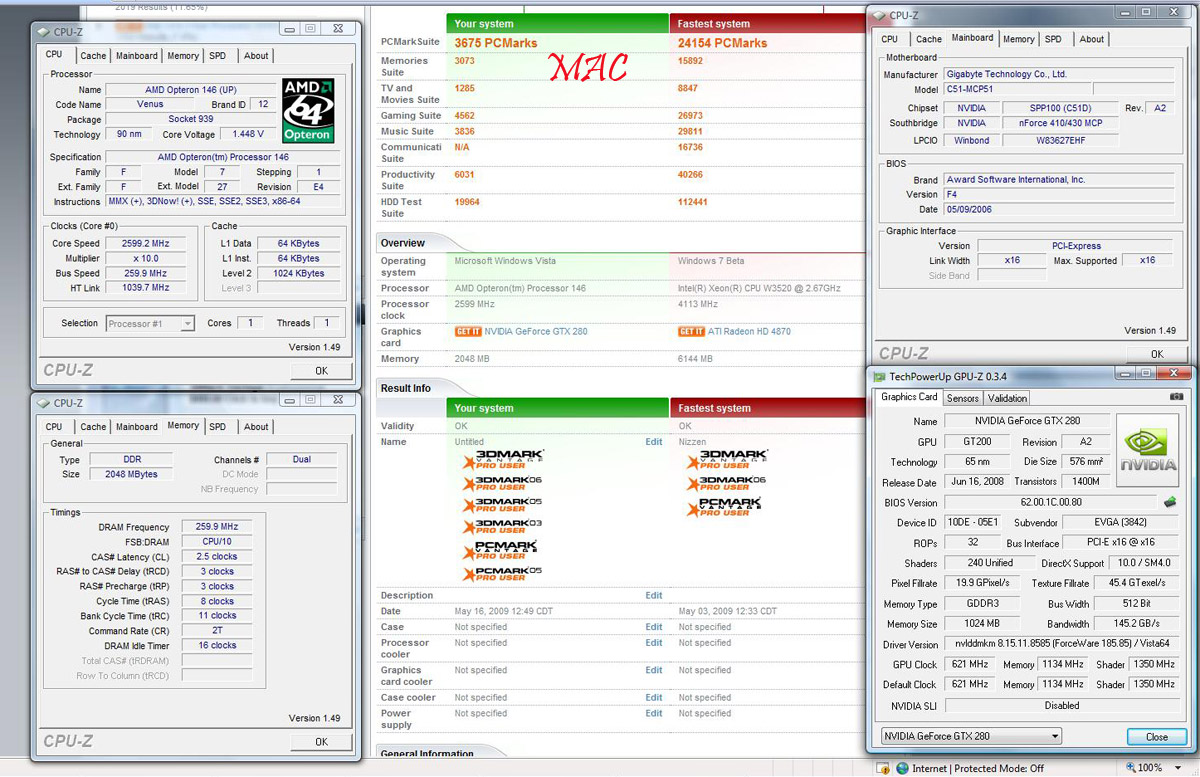This screenshot has width=1200, height=777.
Task: Click the GET IT badge beside NVIDIA GeForce GTX 280
Action: click(468, 331)
